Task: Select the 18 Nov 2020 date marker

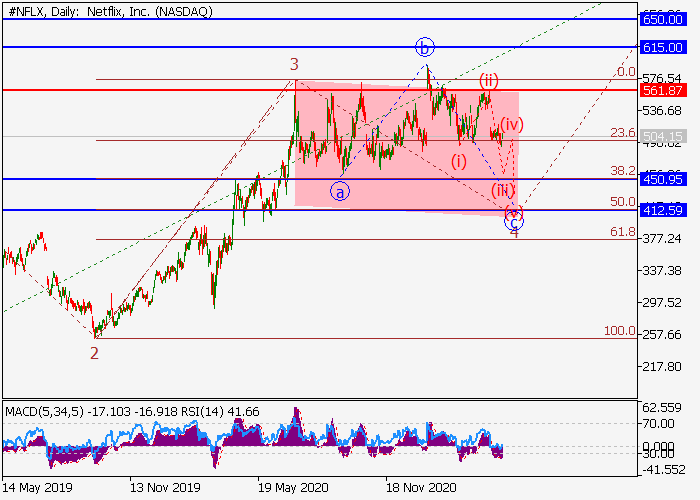Action: pyautogui.click(x=421, y=487)
